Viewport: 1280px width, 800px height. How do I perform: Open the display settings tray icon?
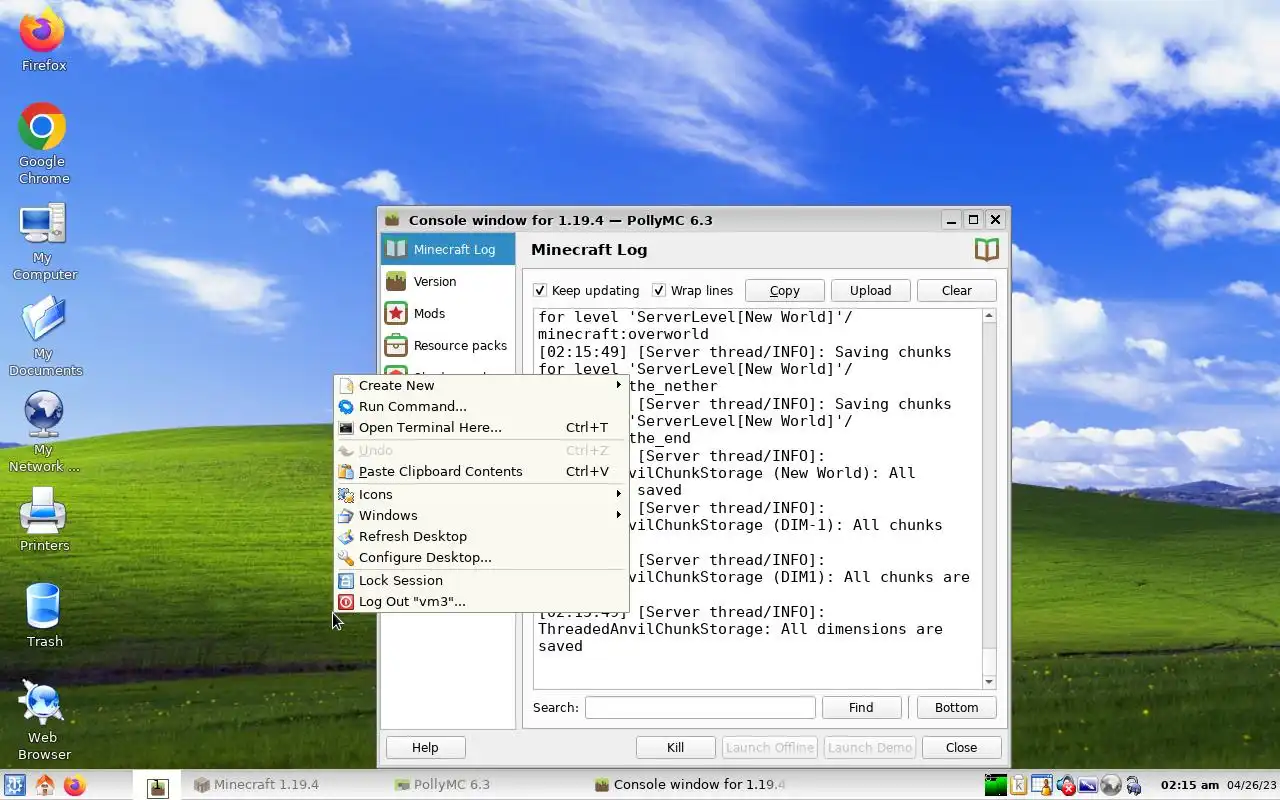pyautogui.click(x=1088, y=786)
